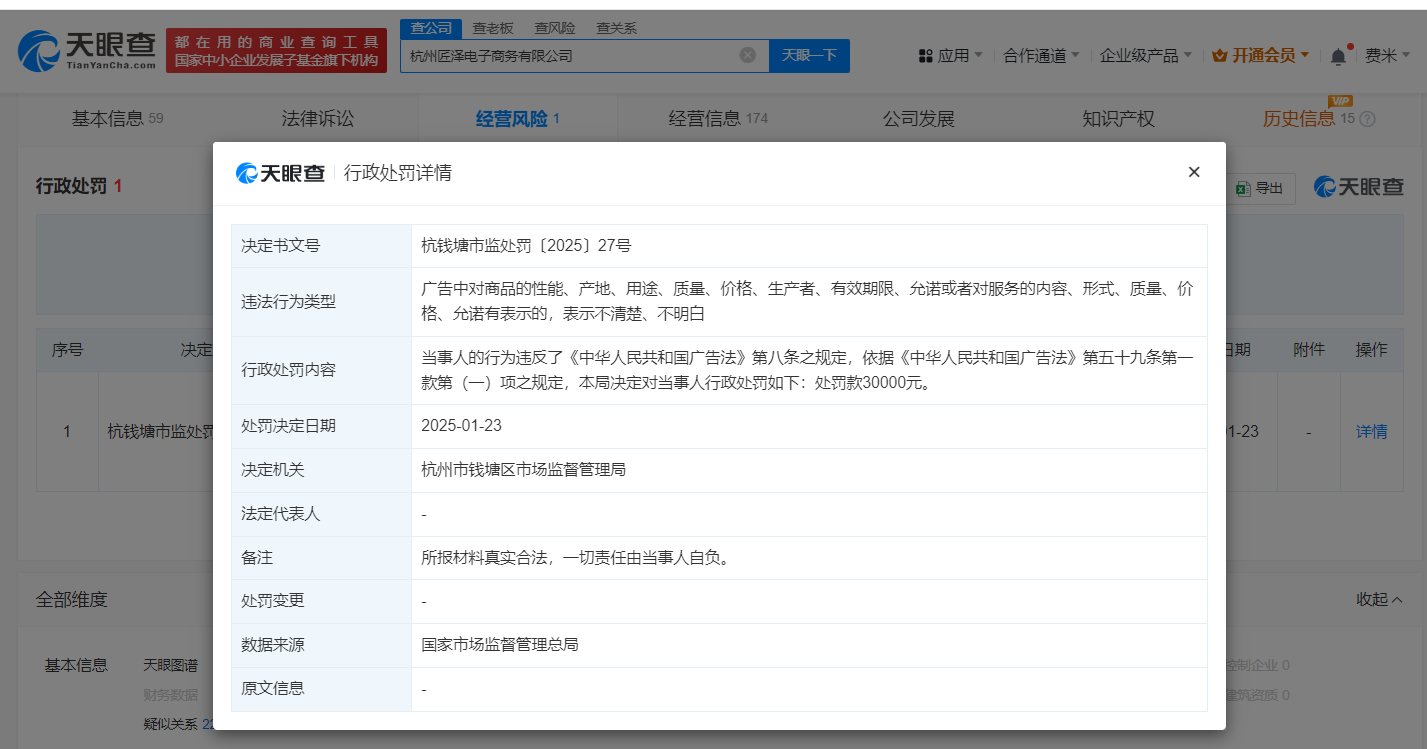Click the crown icon for 开通会员

1219,56
